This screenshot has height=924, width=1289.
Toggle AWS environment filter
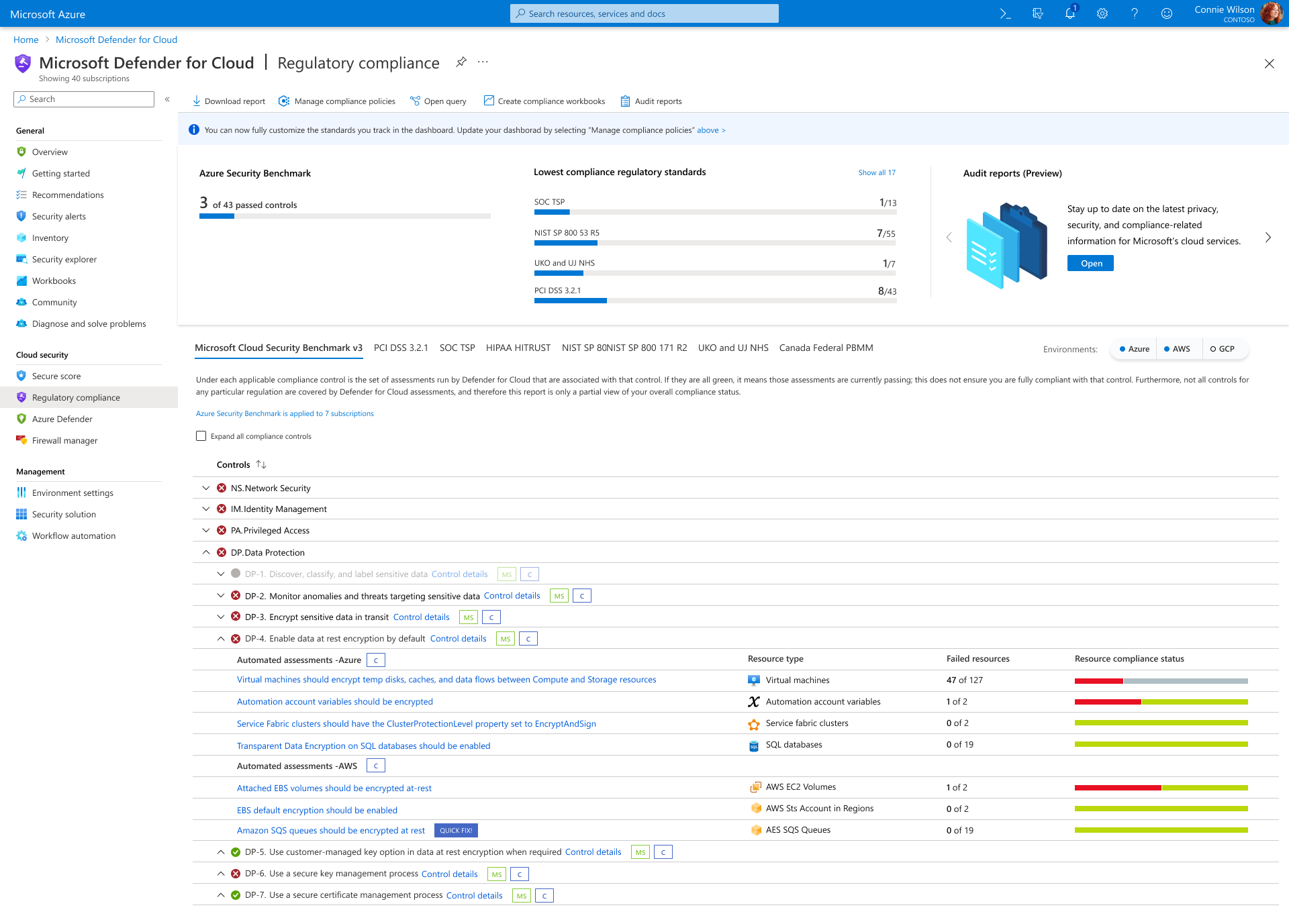tap(1177, 349)
